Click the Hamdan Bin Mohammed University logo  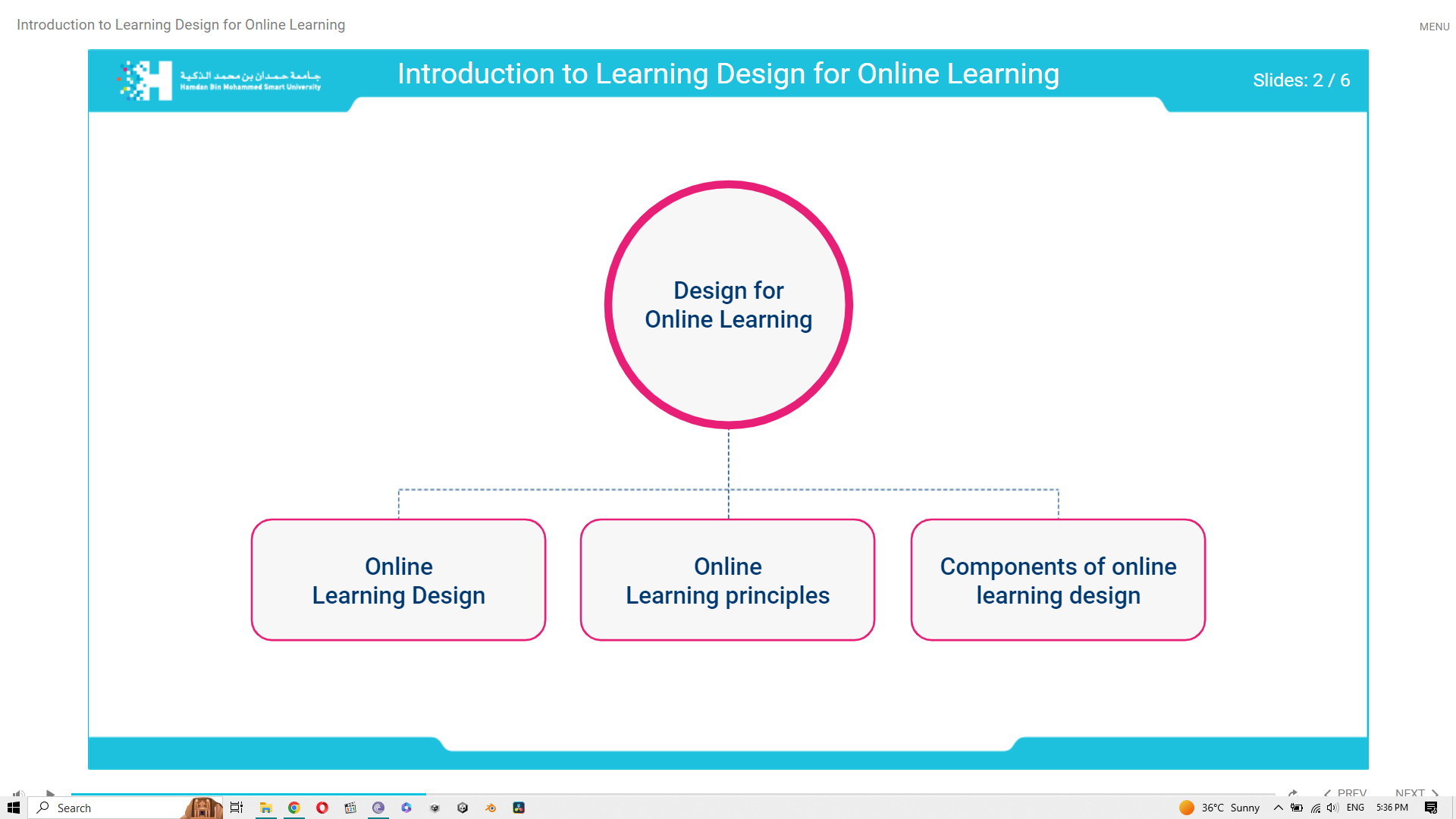[x=220, y=80]
